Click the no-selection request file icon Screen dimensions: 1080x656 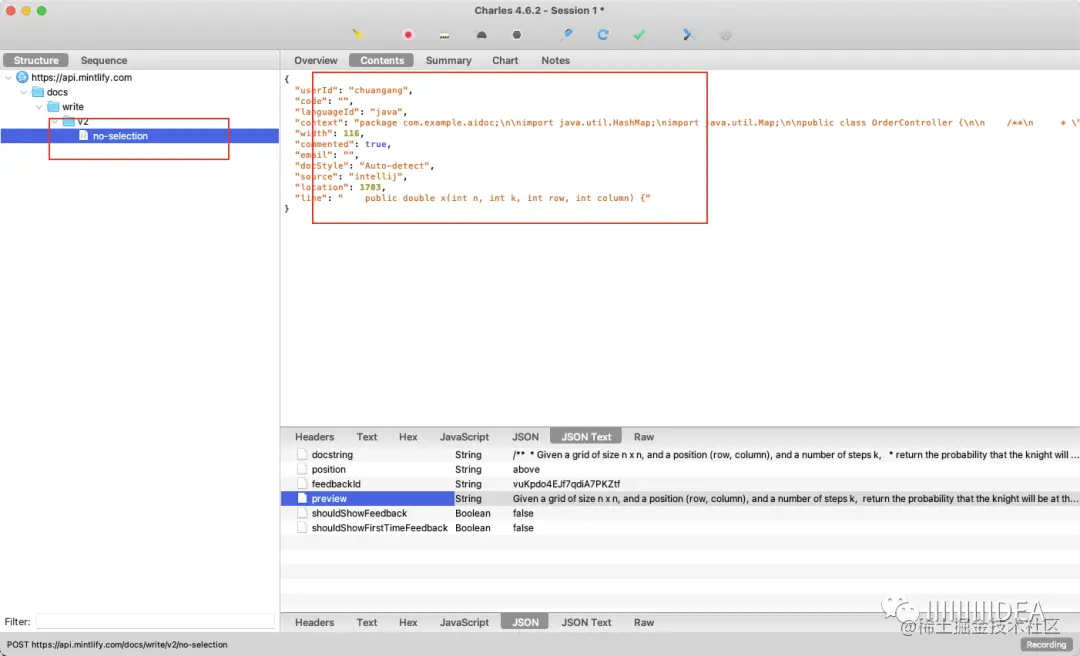click(83, 136)
